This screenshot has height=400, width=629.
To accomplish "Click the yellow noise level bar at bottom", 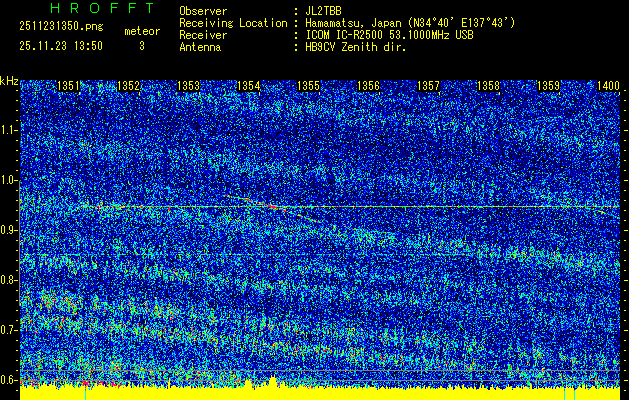I will click(x=320, y=392).
